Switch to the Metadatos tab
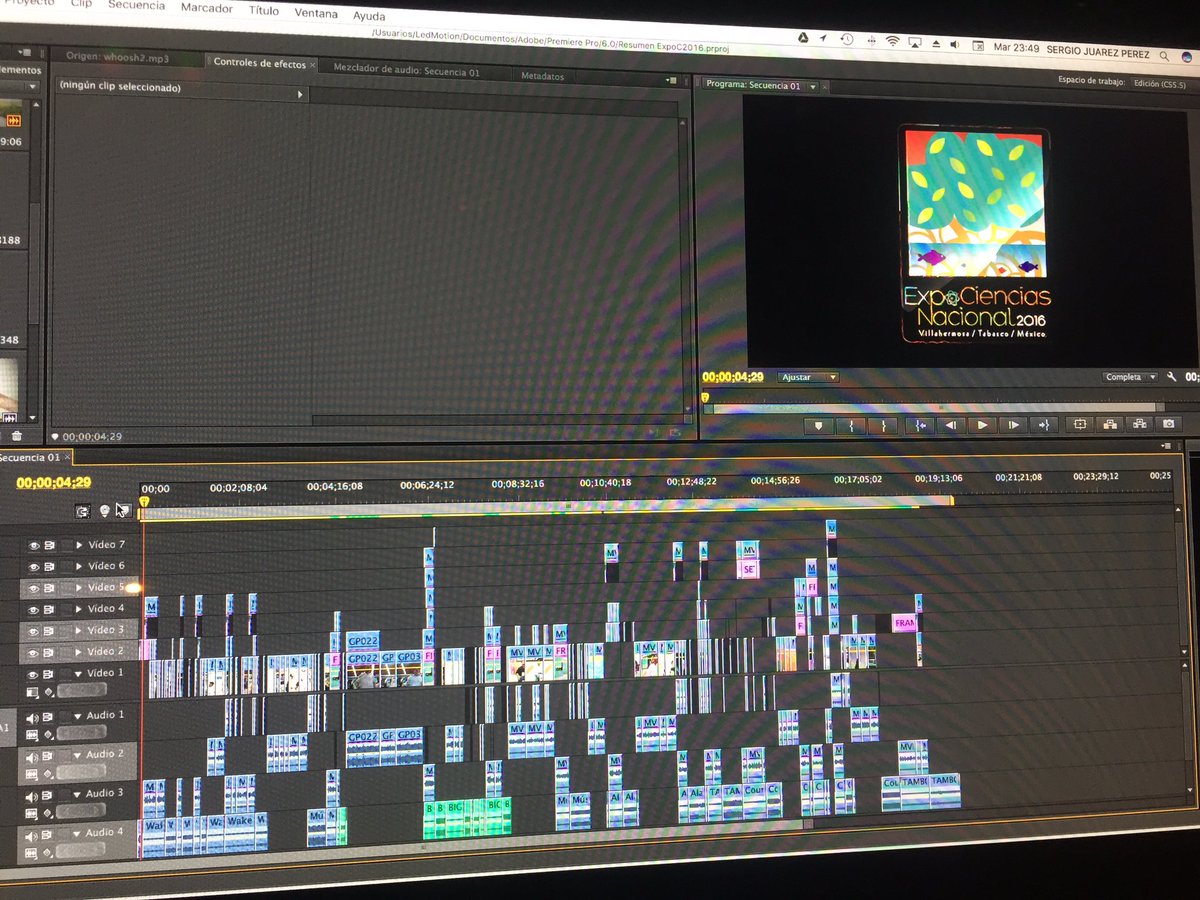Screen dimensions: 1200x900 [542, 76]
